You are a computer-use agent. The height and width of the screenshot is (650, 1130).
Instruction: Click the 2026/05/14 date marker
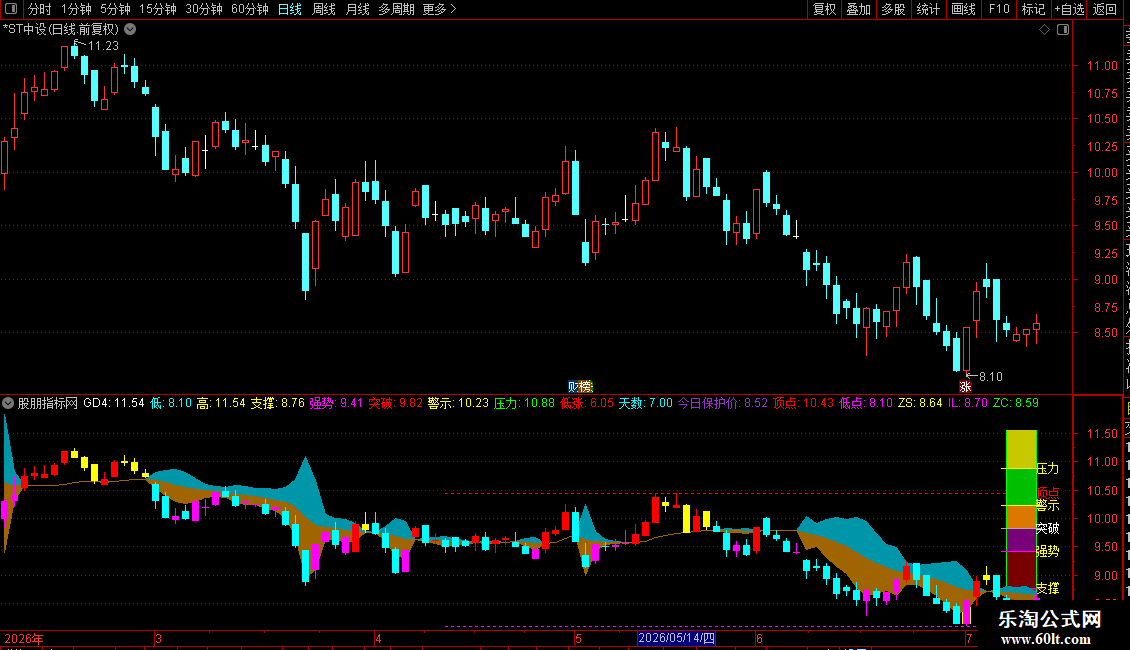pos(677,638)
